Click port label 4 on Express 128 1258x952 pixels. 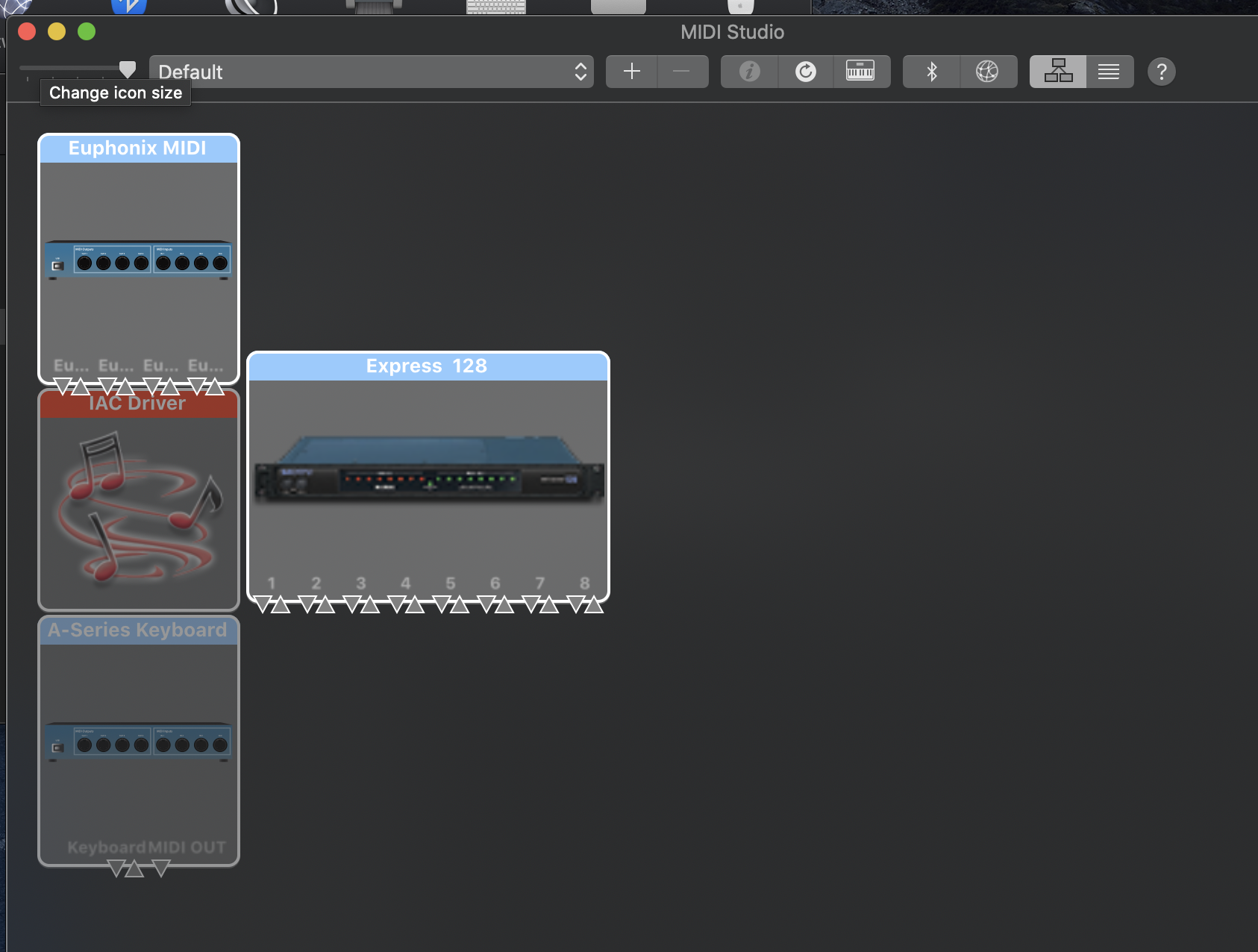click(x=406, y=583)
